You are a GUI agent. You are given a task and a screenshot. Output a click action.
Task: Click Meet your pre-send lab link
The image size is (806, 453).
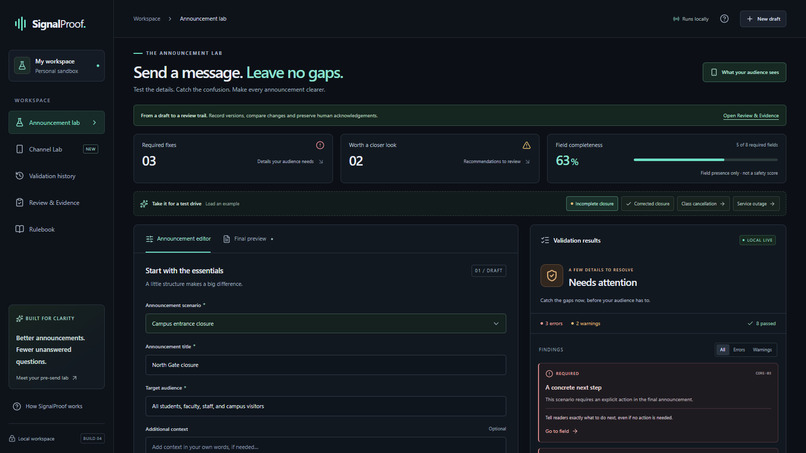pyautogui.click(x=46, y=378)
